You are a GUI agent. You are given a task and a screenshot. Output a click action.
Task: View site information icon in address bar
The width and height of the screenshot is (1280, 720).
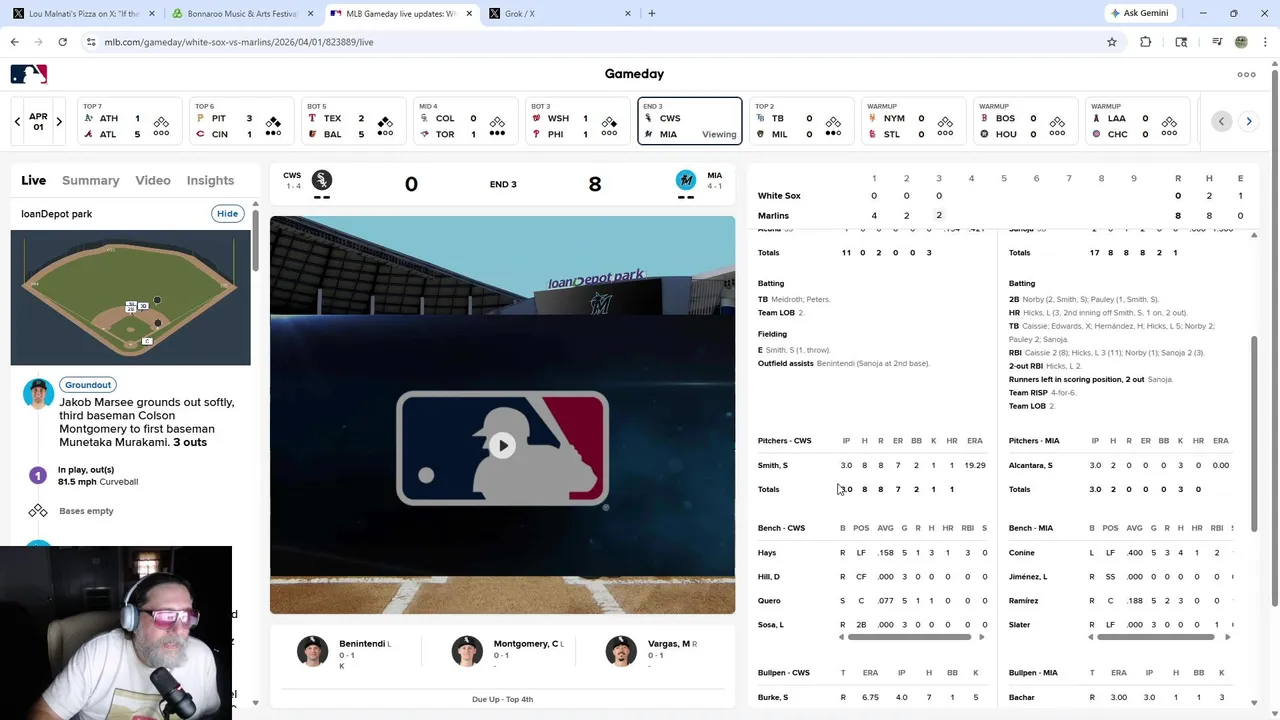(91, 42)
